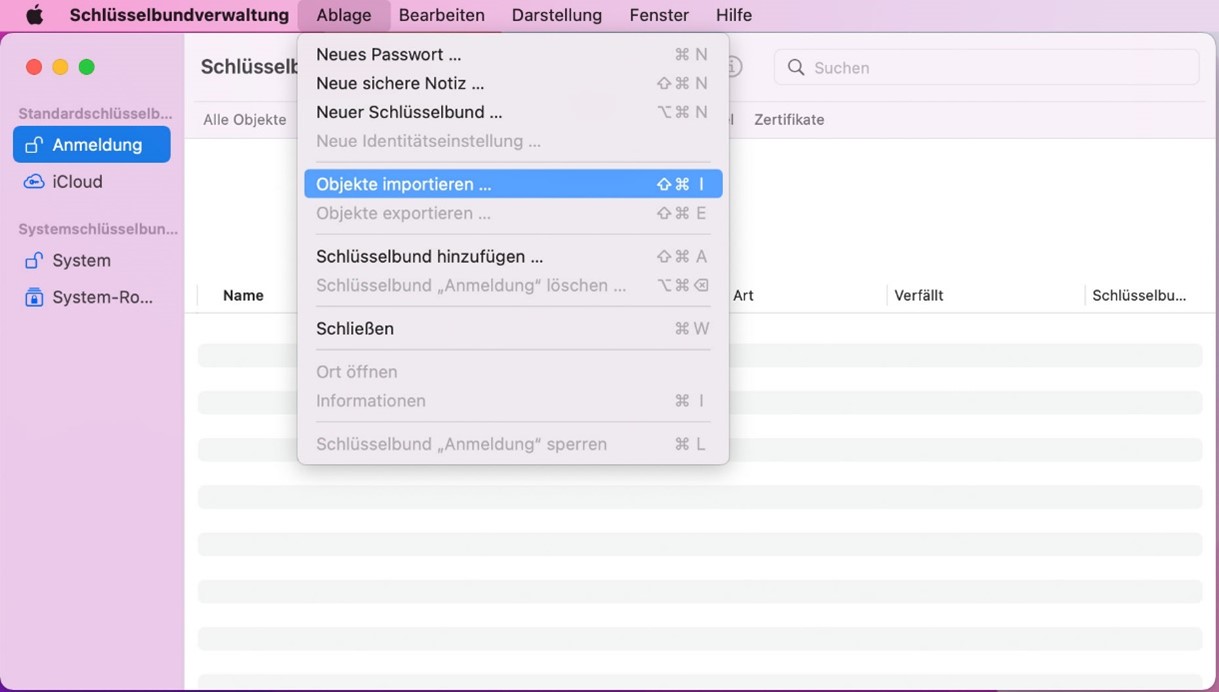
Task: Click the magnifying glass search icon
Action: click(796, 68)
